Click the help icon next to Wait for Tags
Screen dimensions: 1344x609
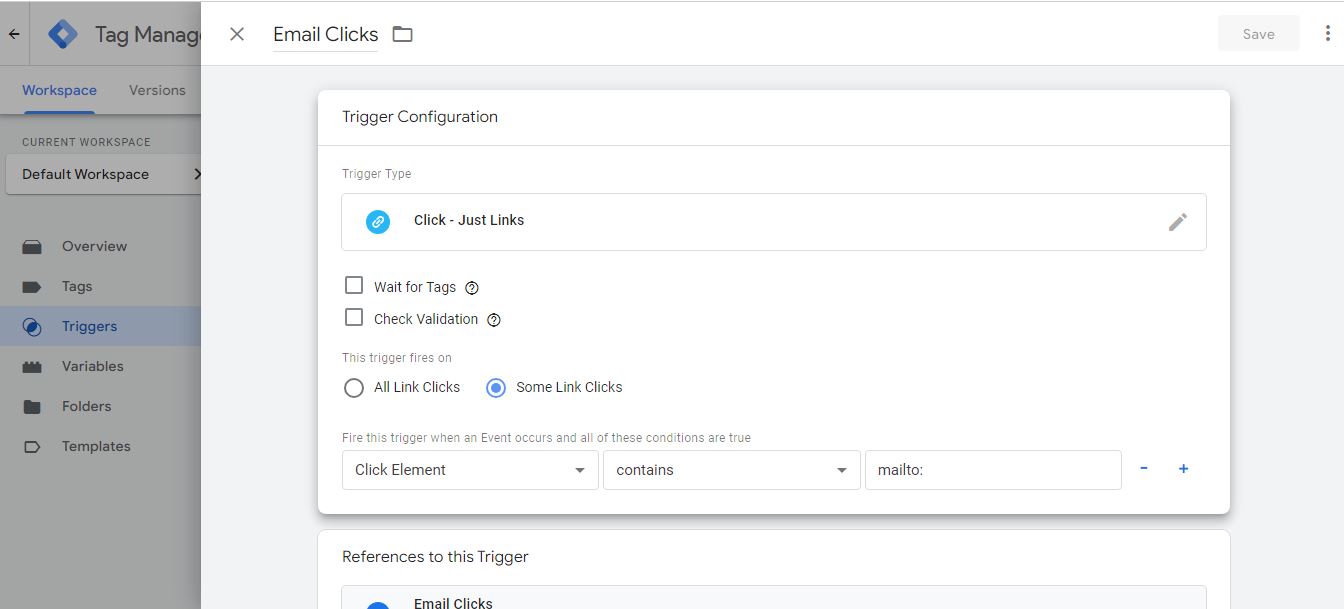pyautogui.click(x=472, y=288)
